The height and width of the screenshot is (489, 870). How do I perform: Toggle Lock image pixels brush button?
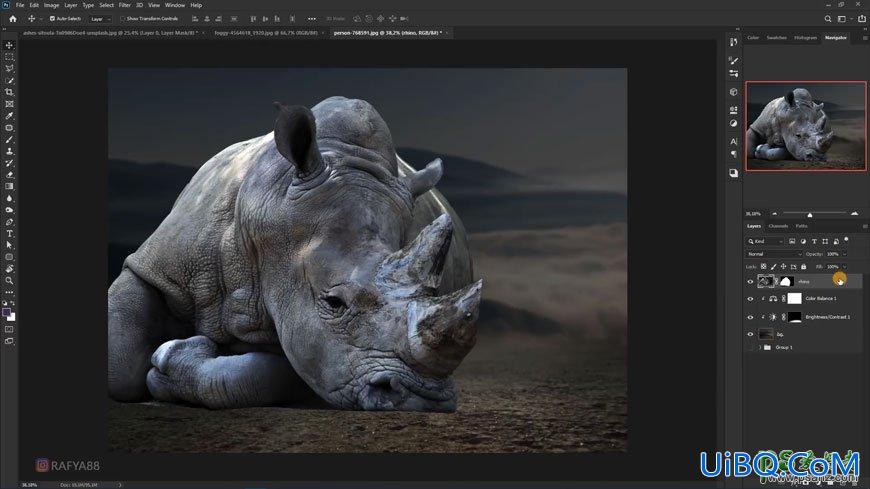coord(773,267)
